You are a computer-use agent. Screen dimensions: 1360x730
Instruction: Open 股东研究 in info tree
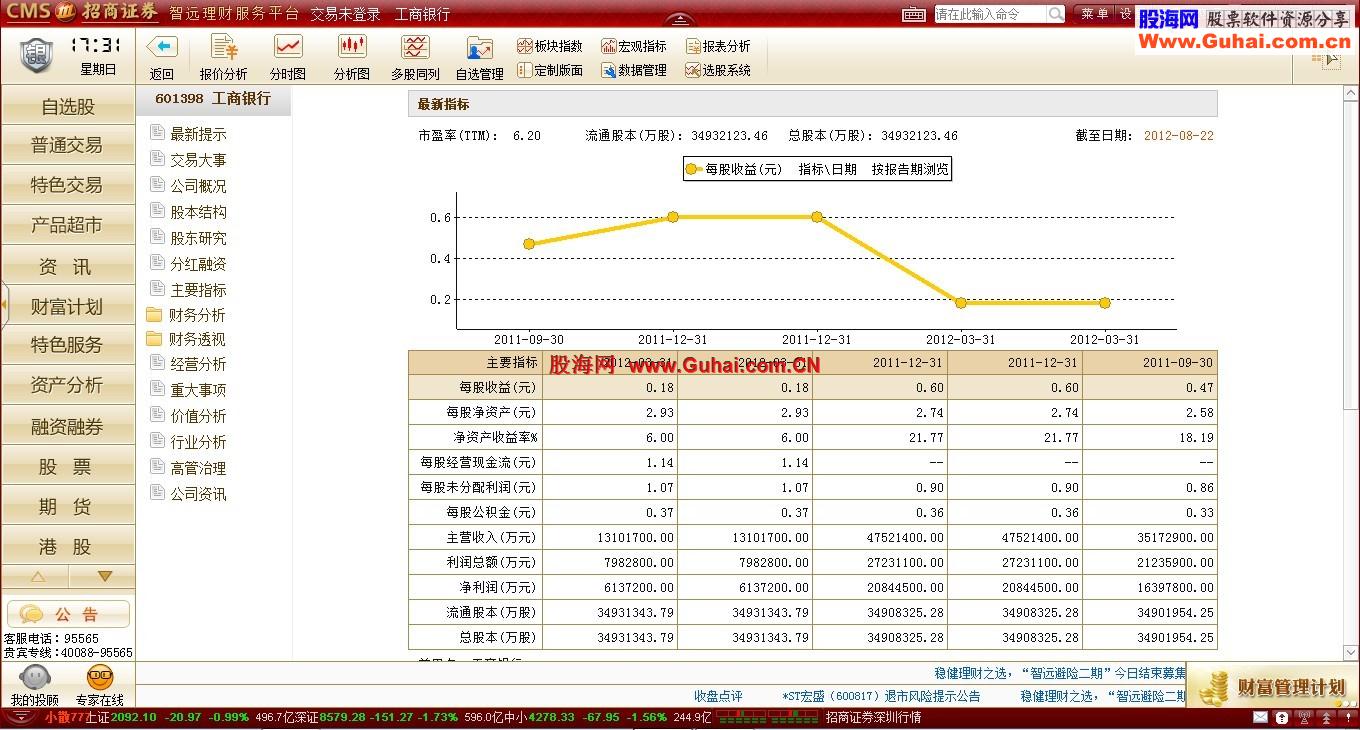(198, 238)
